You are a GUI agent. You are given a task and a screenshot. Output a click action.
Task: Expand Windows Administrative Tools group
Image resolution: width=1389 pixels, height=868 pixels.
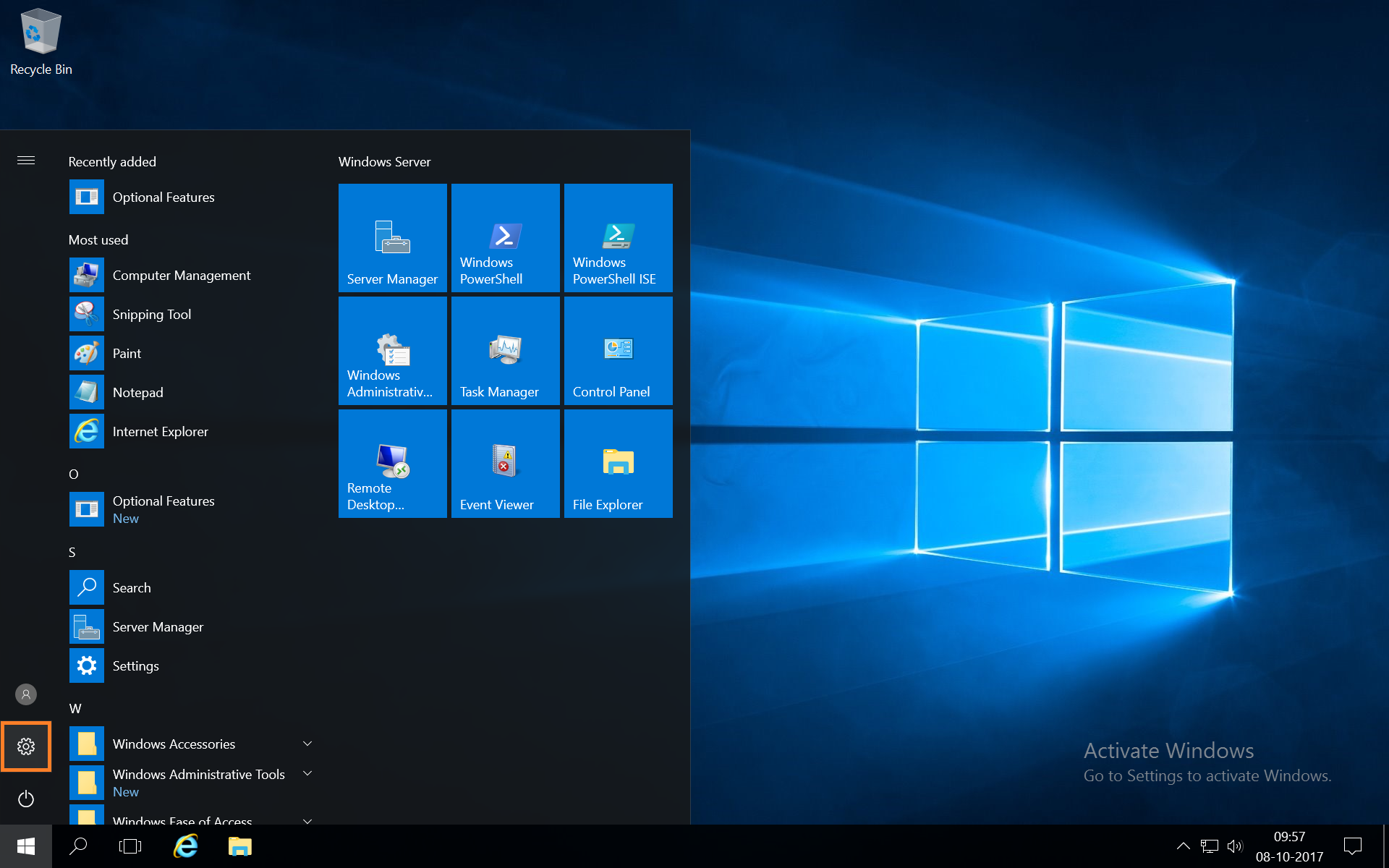(x=199, y=774)
